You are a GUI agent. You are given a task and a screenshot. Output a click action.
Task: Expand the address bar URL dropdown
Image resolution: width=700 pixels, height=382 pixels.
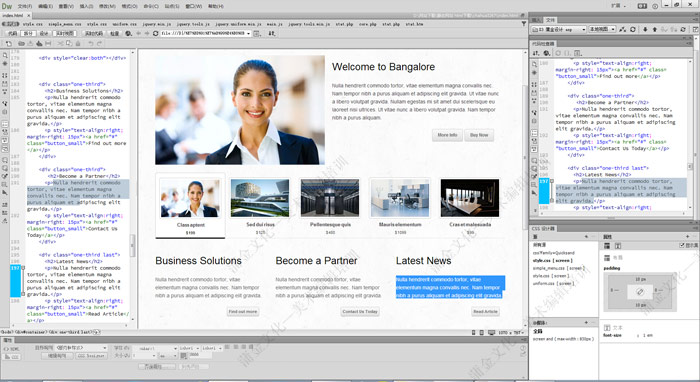coord(248,33)
